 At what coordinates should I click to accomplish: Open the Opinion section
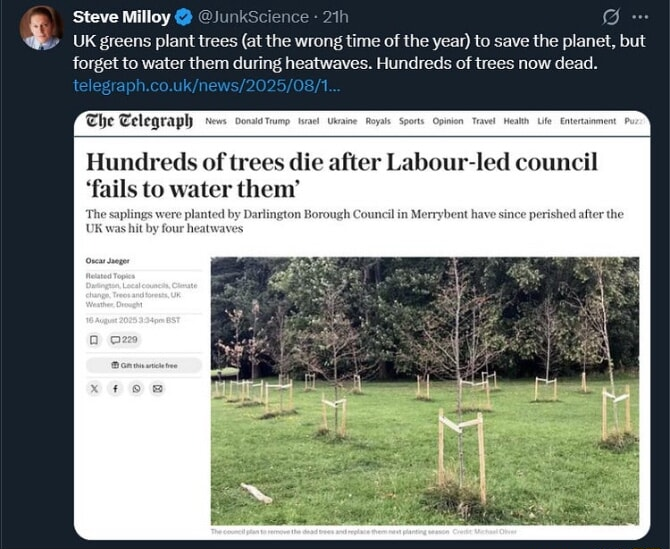(x=448, y=121)
